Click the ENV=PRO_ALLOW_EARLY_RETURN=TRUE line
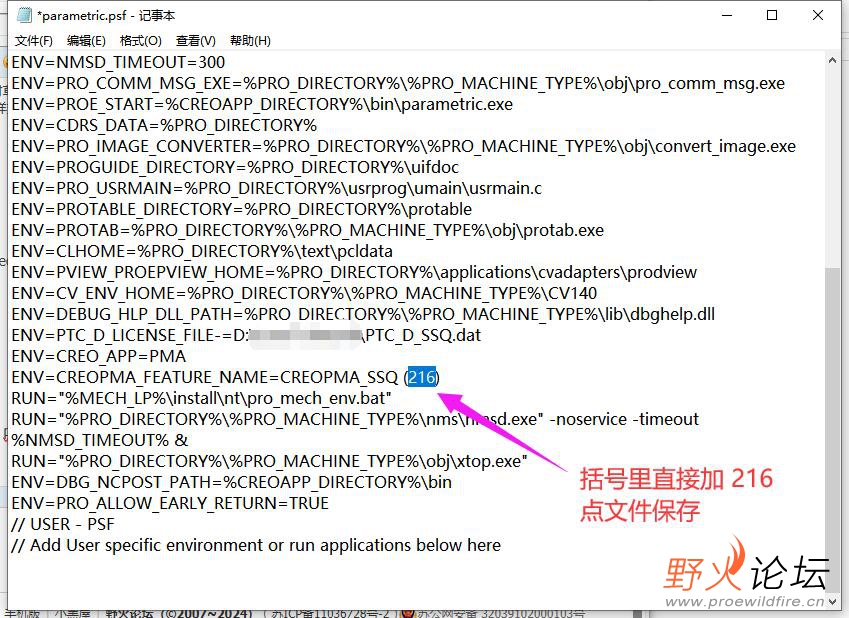The width and height of the screenshot is (849, 618). (170, 503)
